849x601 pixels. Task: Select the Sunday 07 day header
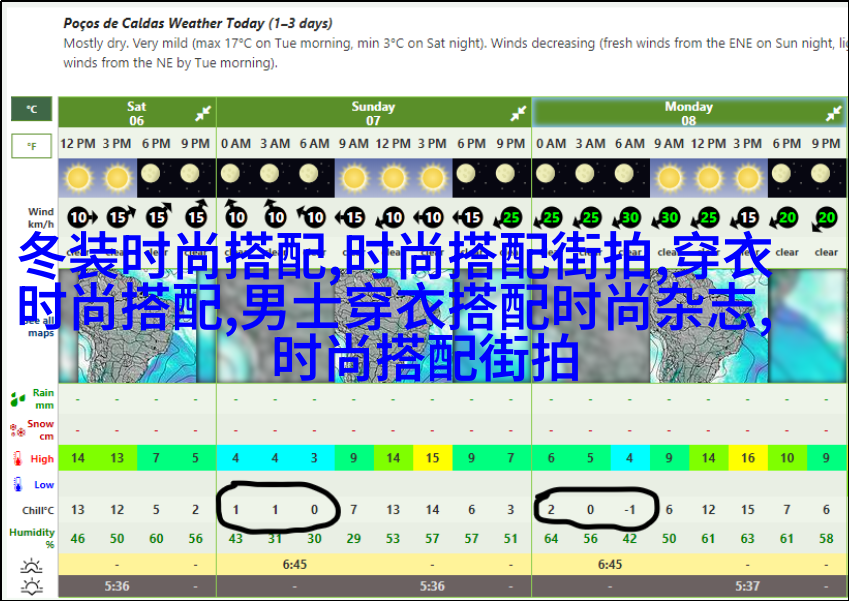click(372, 113)
